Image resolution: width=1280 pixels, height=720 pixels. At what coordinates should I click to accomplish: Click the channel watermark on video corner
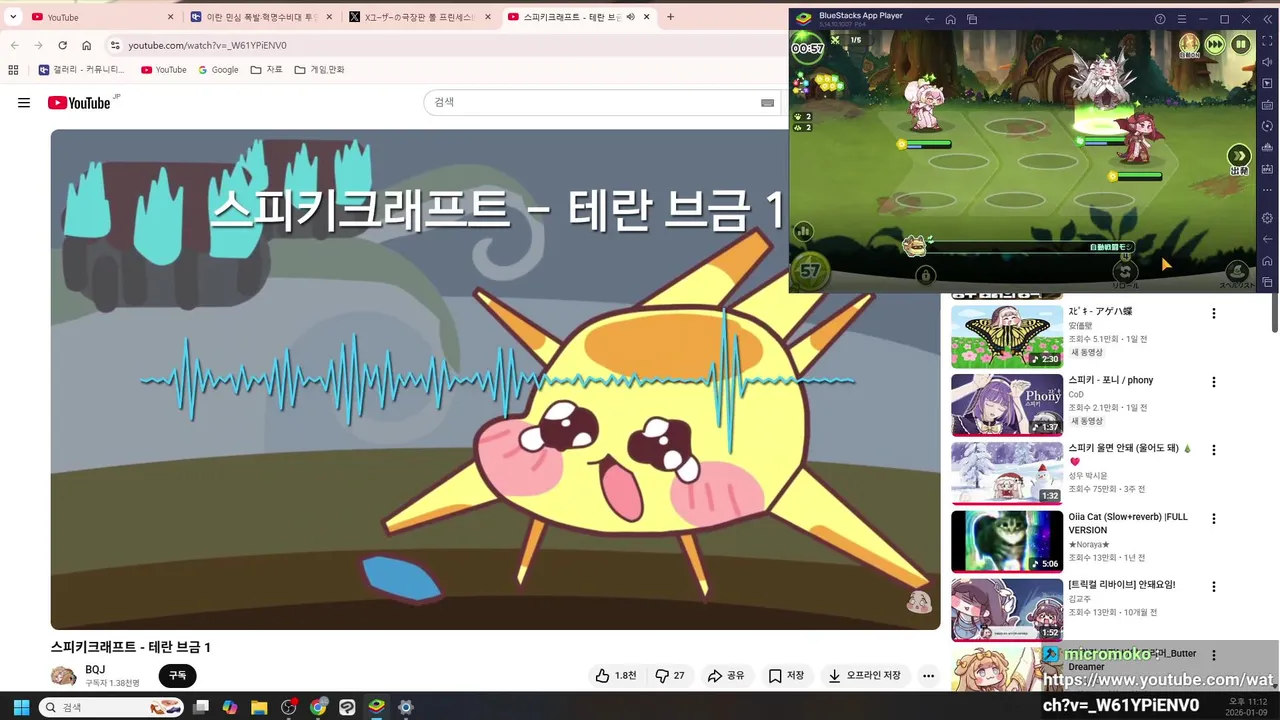click(x=918, y=602)
